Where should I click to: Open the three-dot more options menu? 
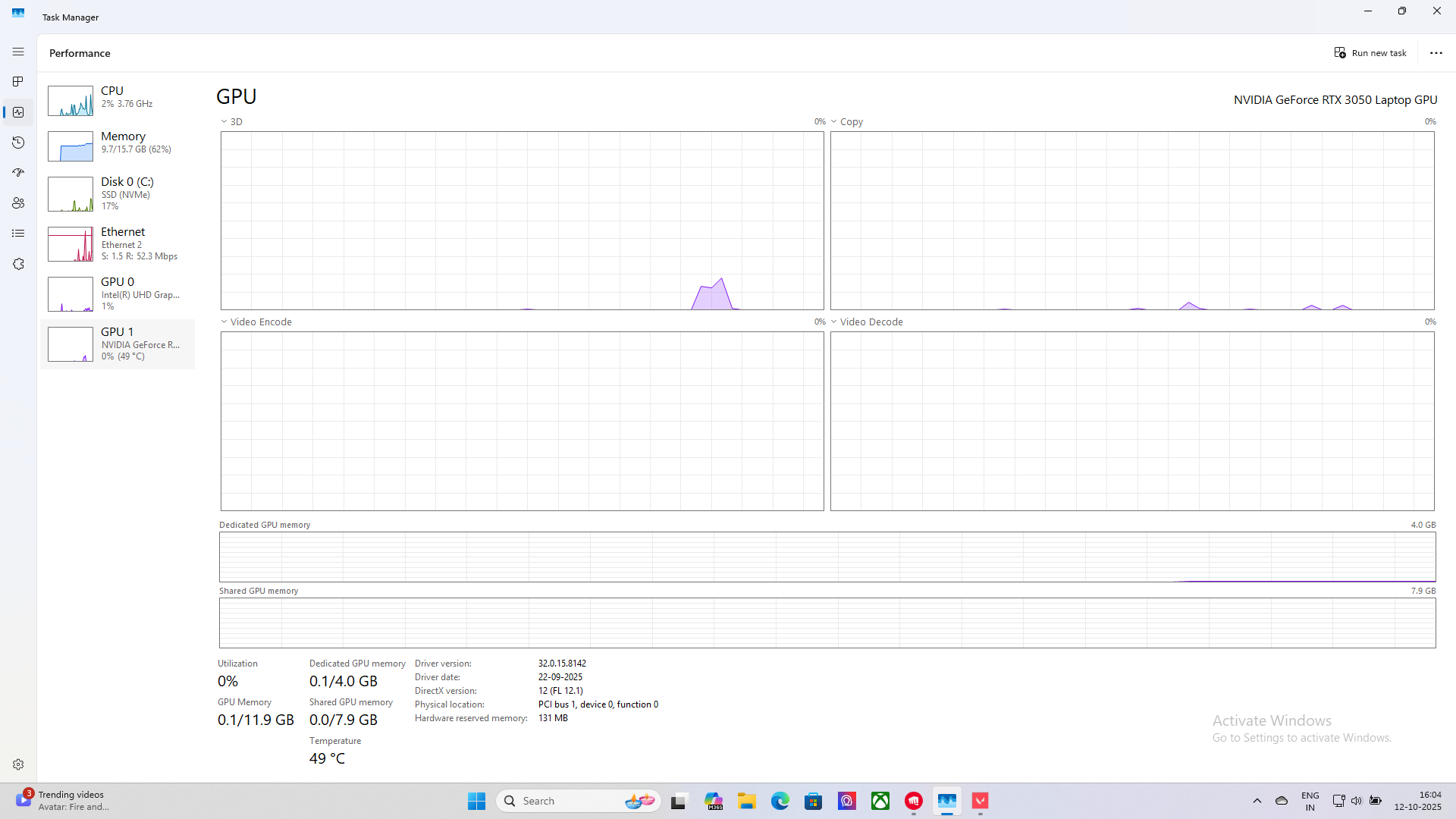coord(1436,53)
